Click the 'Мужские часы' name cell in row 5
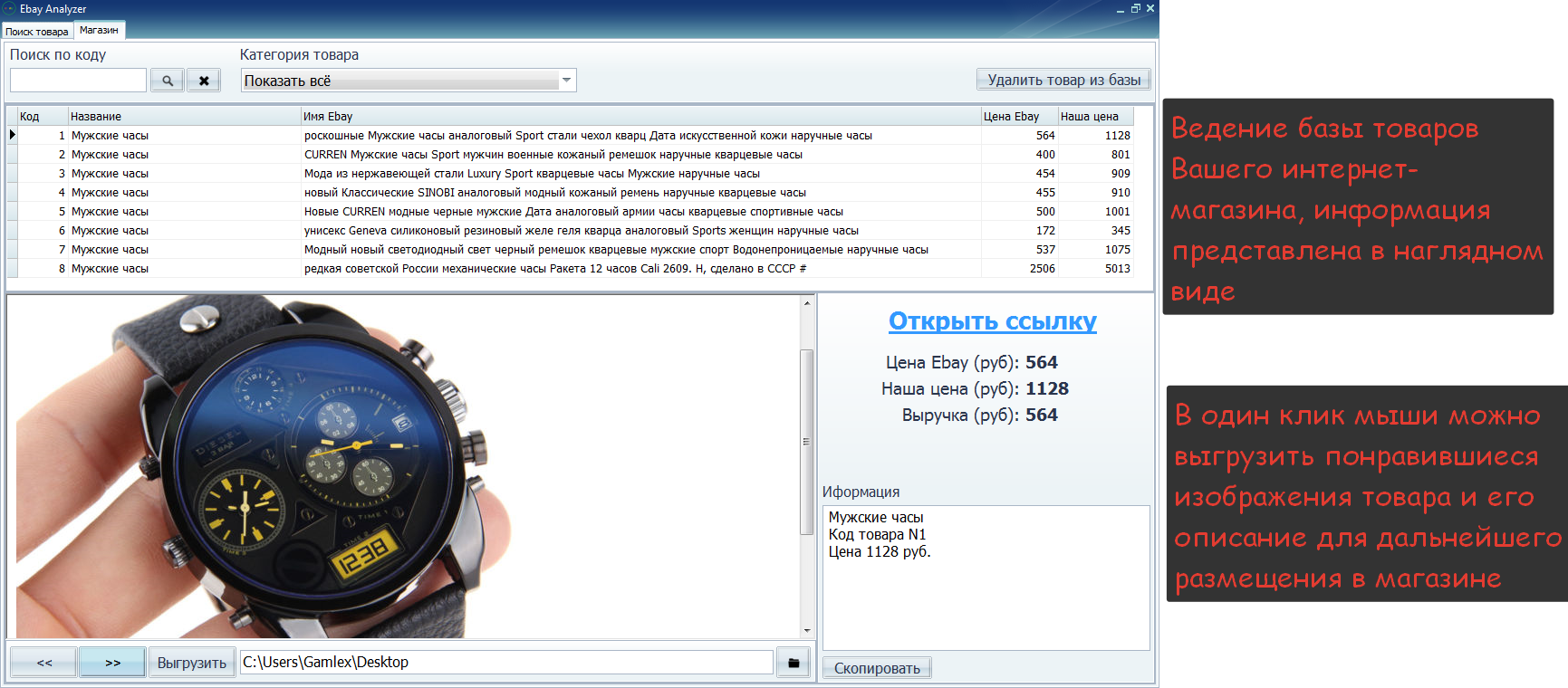Image resolution: width=1568 pixels, height=688 pixels. [x=185, y=212]
